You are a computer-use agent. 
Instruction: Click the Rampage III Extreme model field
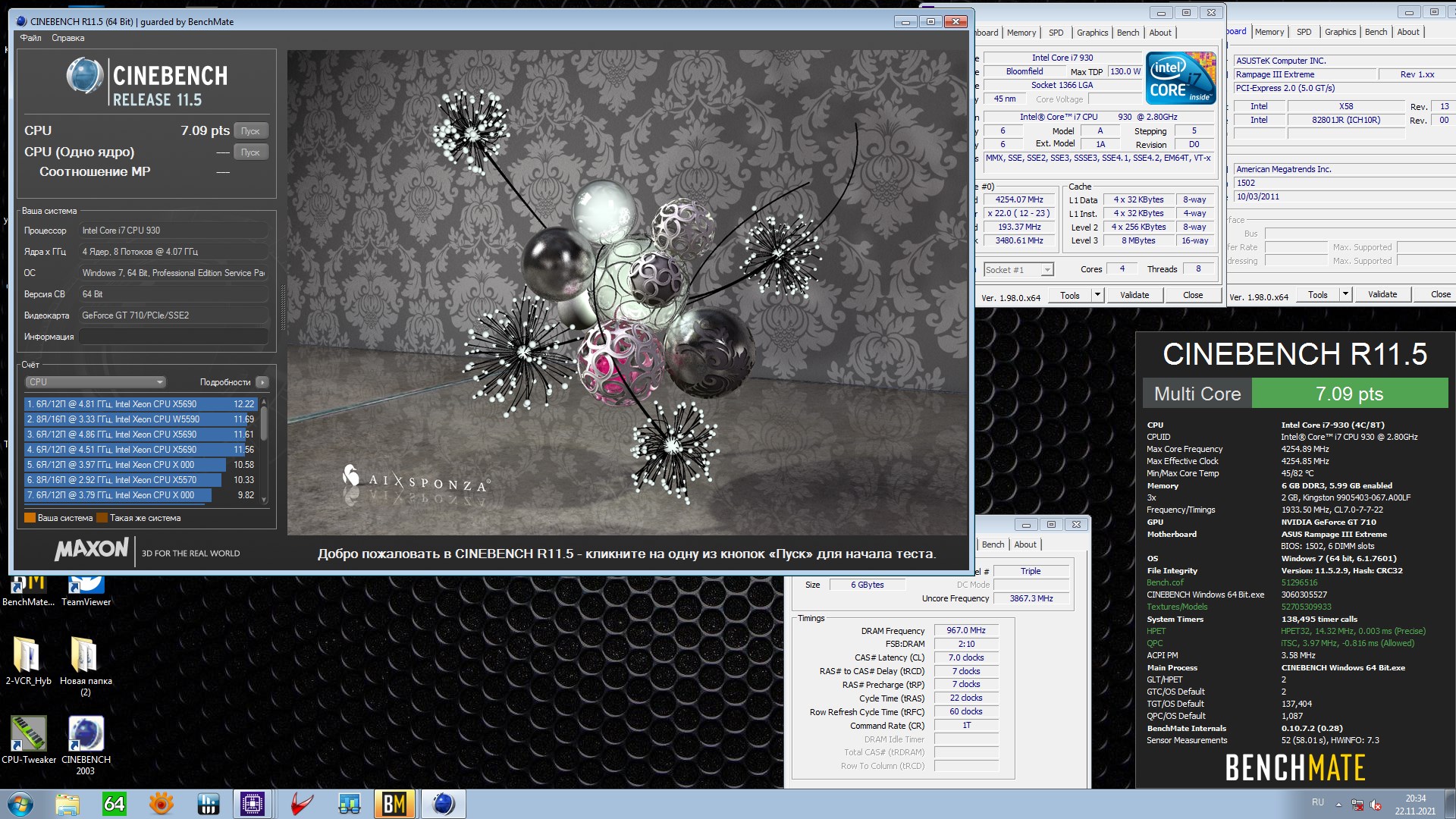(1304, 74)
